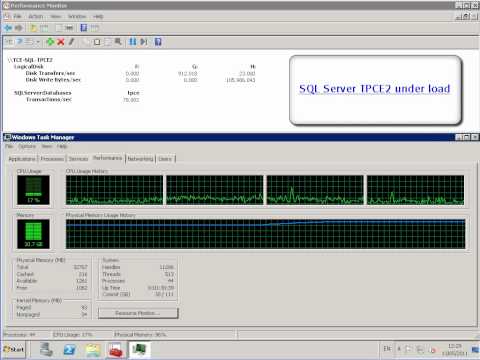
Task: Open Options menu in Windows Task Manager
Action: (x=27, y=146)
